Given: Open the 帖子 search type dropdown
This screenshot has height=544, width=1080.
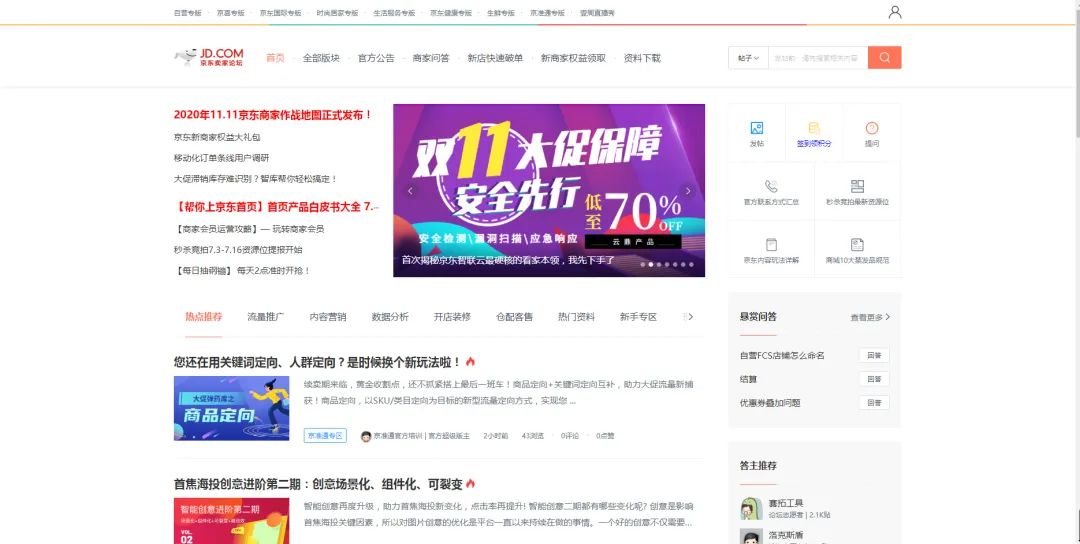Looking at the screenshot, I should (748, 58).
